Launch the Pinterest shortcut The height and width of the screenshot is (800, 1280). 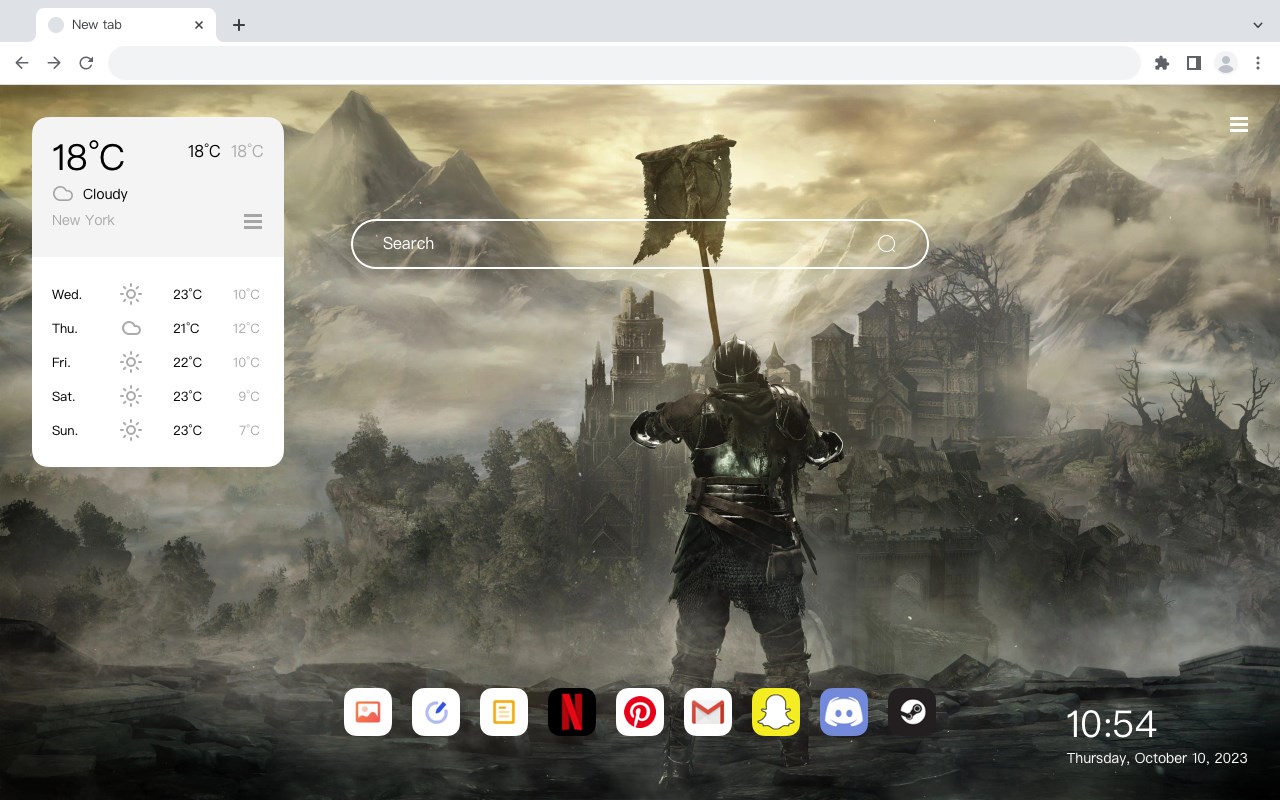click(640, 712)
